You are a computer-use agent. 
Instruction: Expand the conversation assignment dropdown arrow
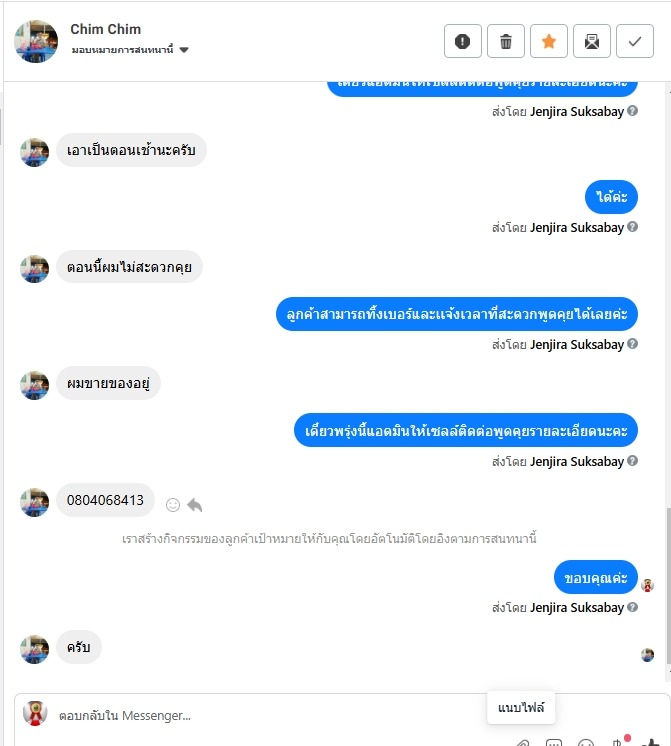pos(184,50)
